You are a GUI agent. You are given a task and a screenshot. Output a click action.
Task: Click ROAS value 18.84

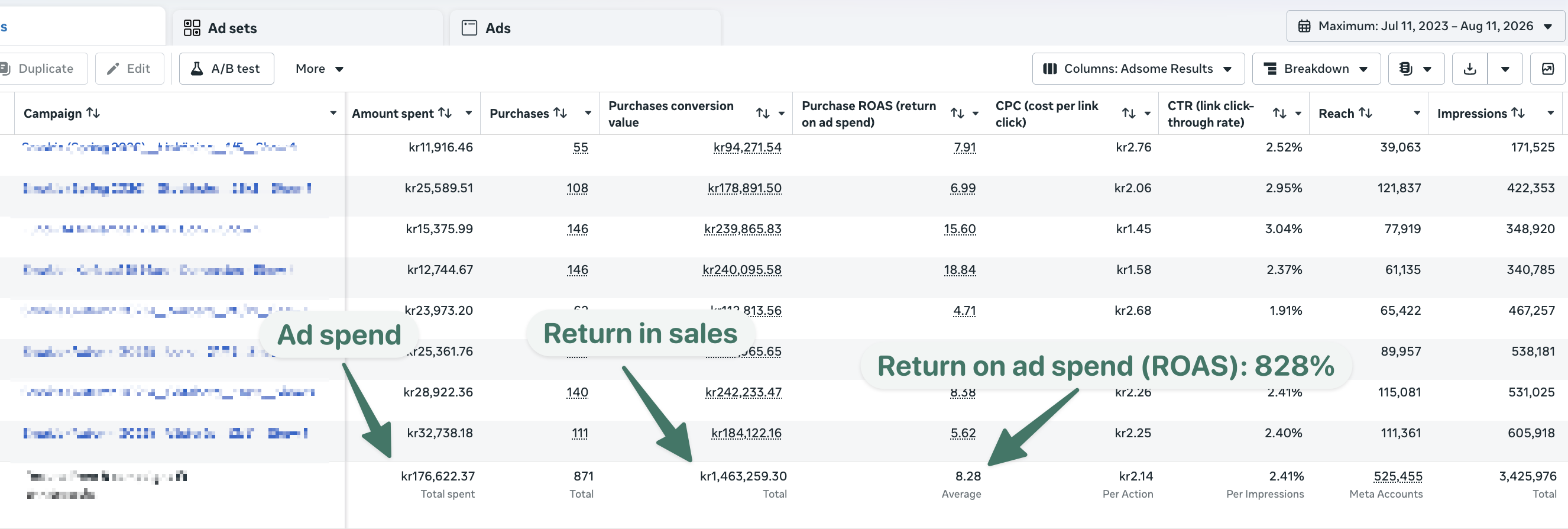[960, 270]
